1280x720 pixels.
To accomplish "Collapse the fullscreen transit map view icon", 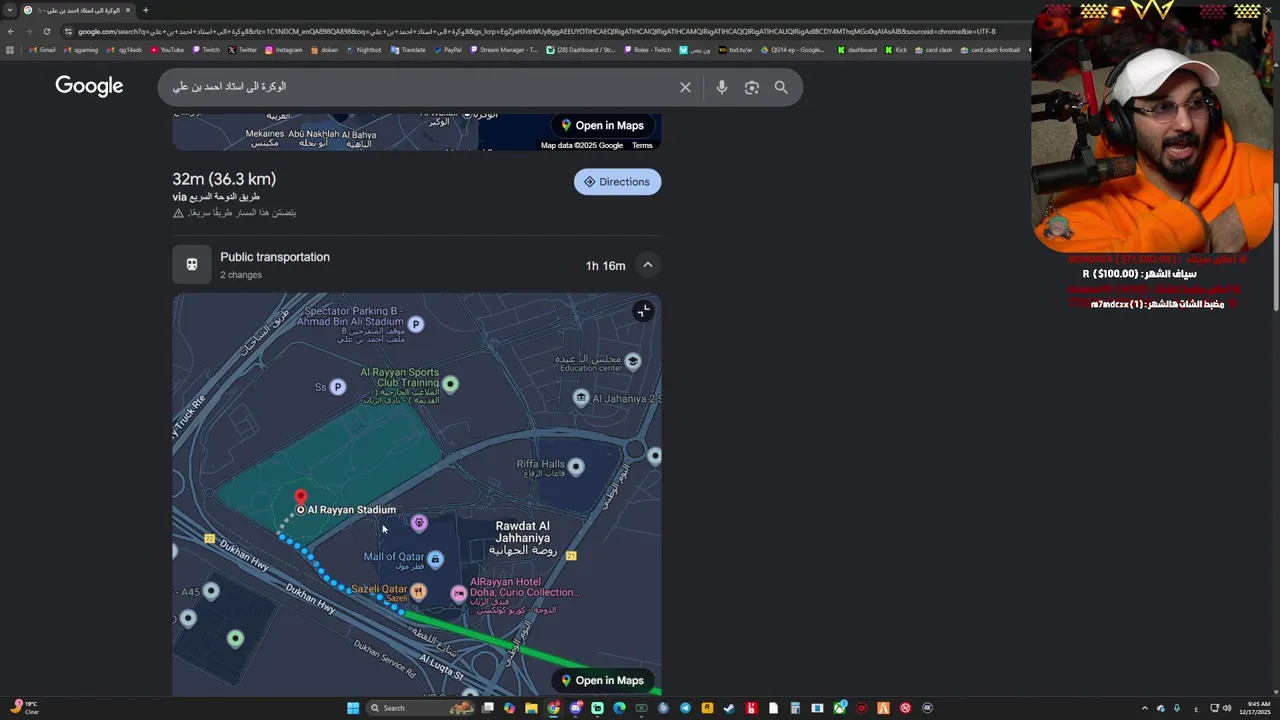I will [x=643, y=311].
